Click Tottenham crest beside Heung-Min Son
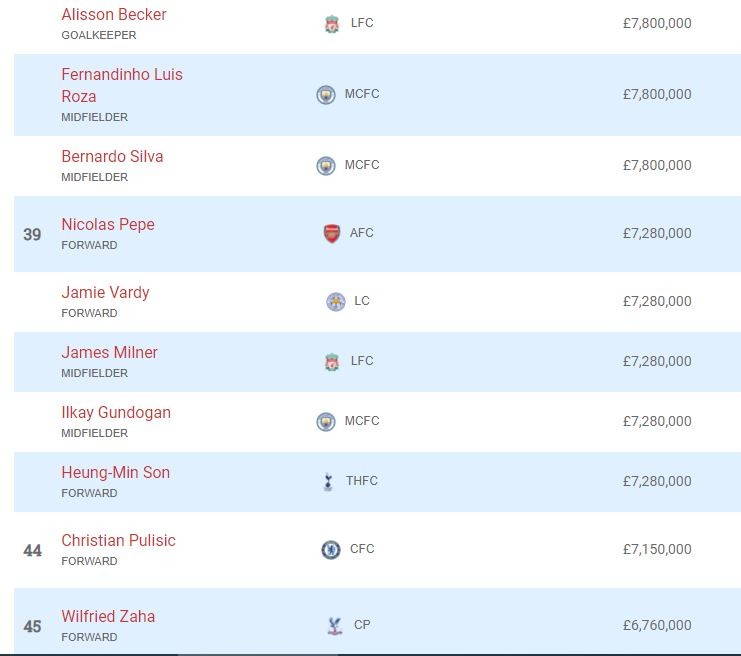The width and height of the screenshot is (741, 656). coord(328,482)
